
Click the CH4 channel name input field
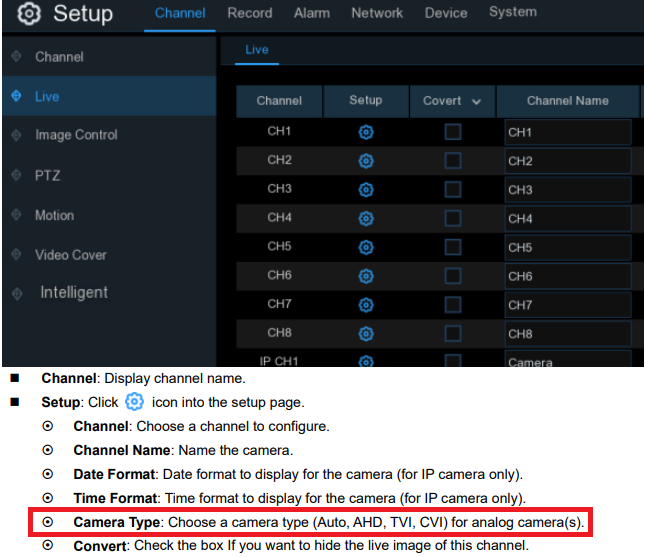coord(568,219)
